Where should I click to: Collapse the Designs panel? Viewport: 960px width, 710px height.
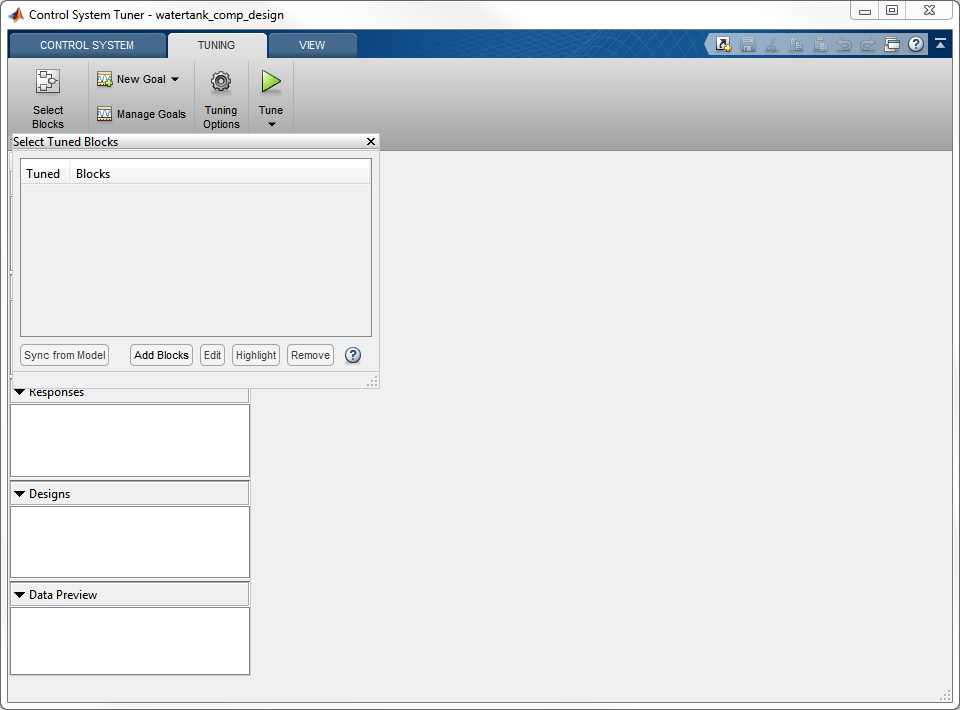20,493
